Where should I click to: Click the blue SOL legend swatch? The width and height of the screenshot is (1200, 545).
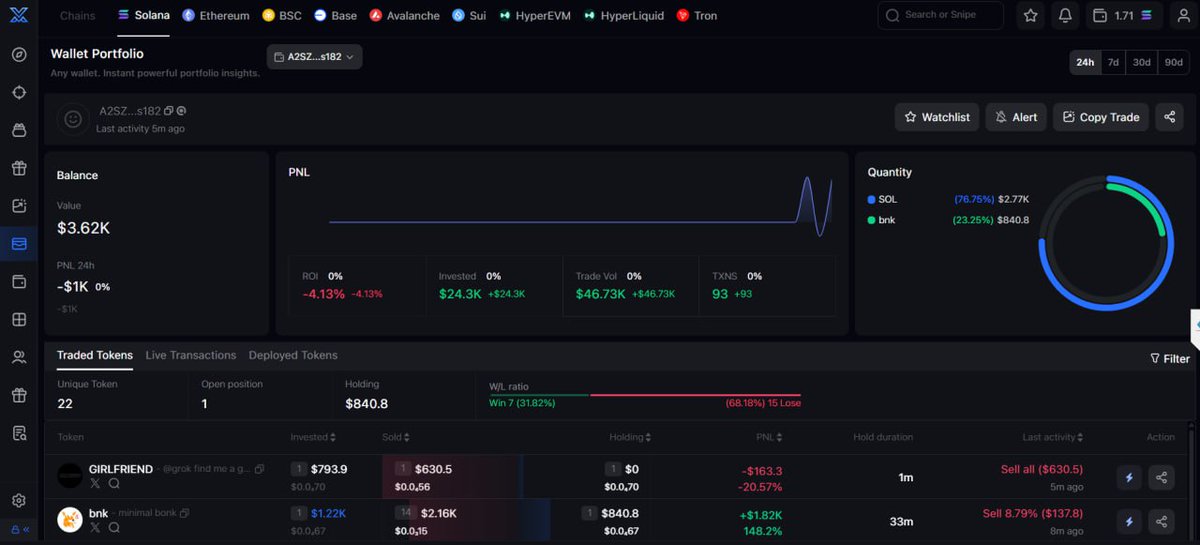(x=871, y=199)
